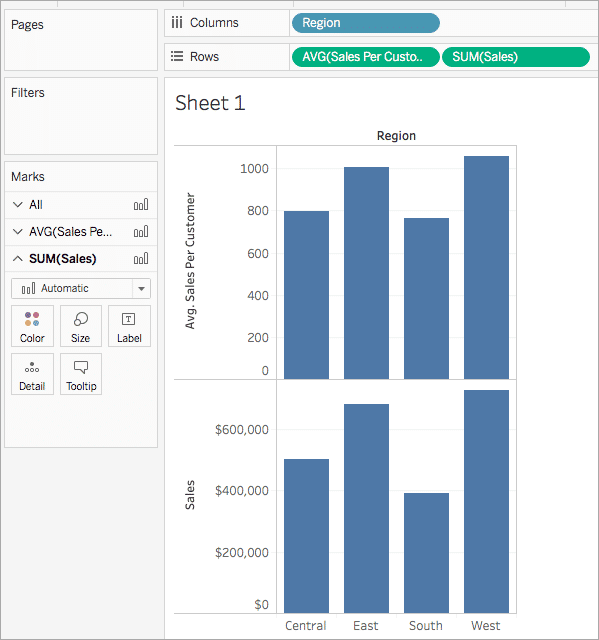The image size is (599, 640).
Task: Expand the All marks section
Action: click(x=18, y=204)
